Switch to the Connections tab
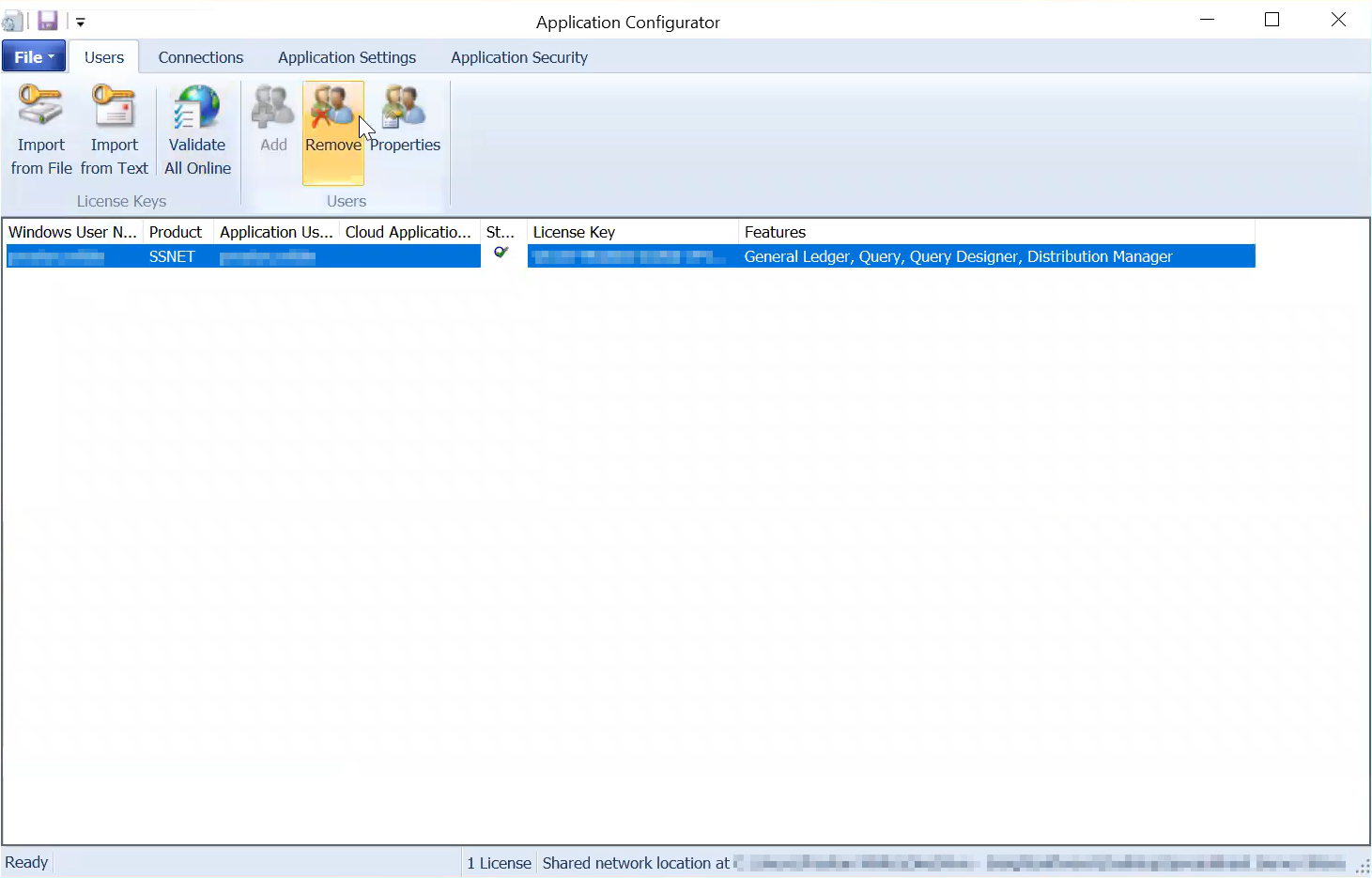1372x878 pixels. [200, 57]
